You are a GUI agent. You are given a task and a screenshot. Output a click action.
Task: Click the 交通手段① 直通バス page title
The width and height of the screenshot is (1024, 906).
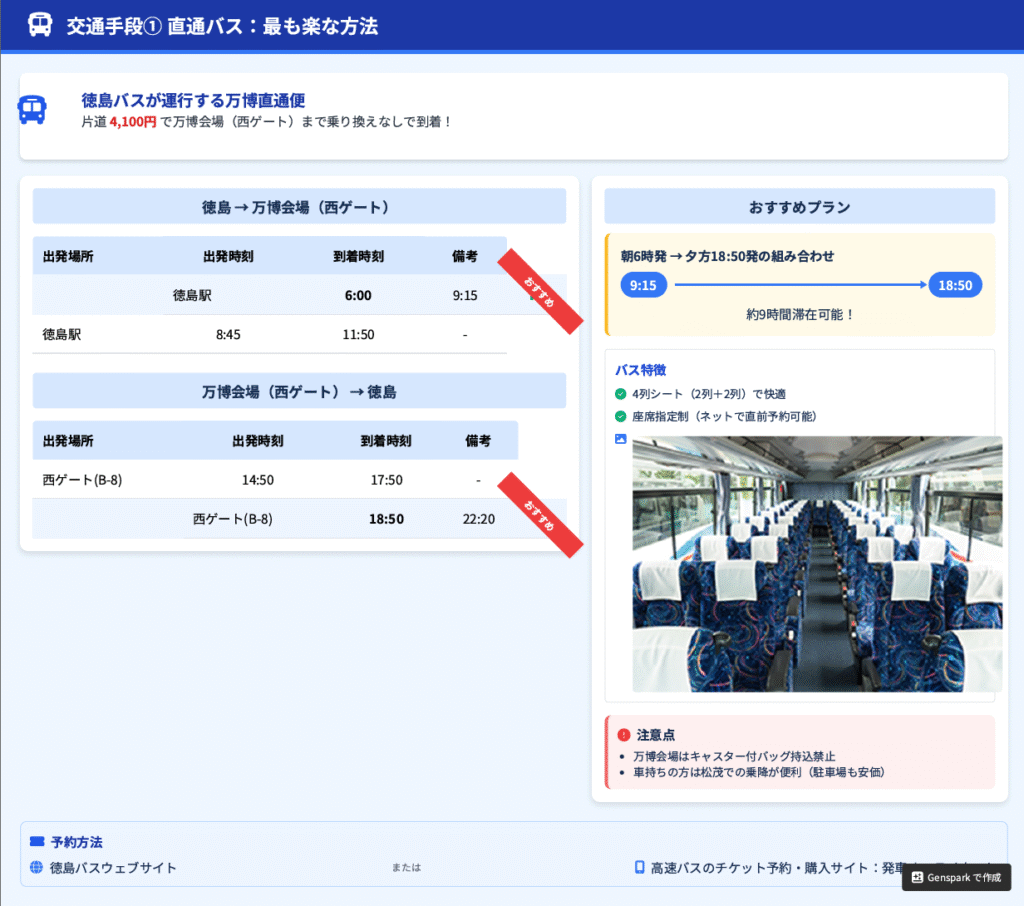(222, 26)
